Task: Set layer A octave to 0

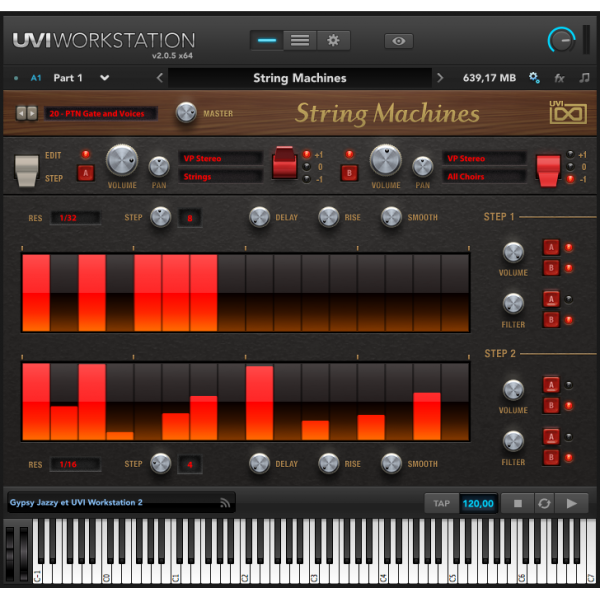Action: (x=307, y=167)
